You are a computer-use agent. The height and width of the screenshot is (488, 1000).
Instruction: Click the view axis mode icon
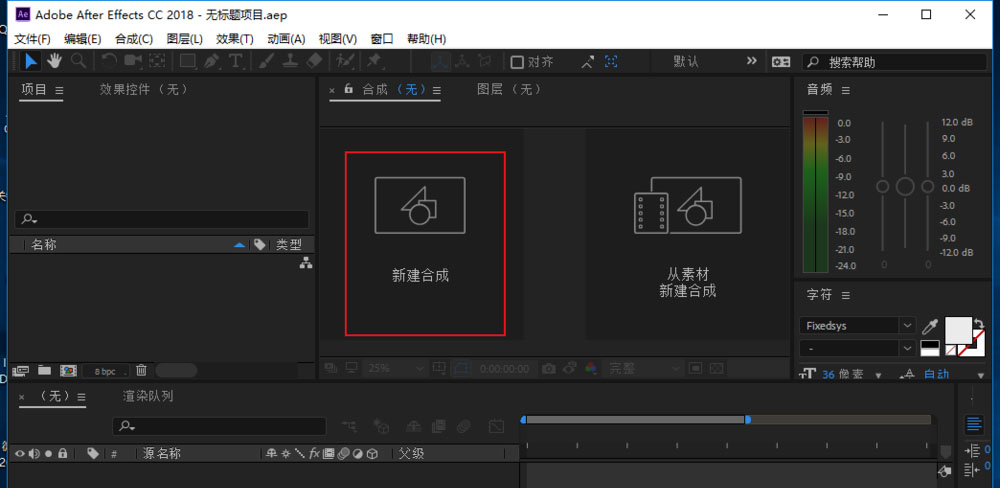(485, 61)
